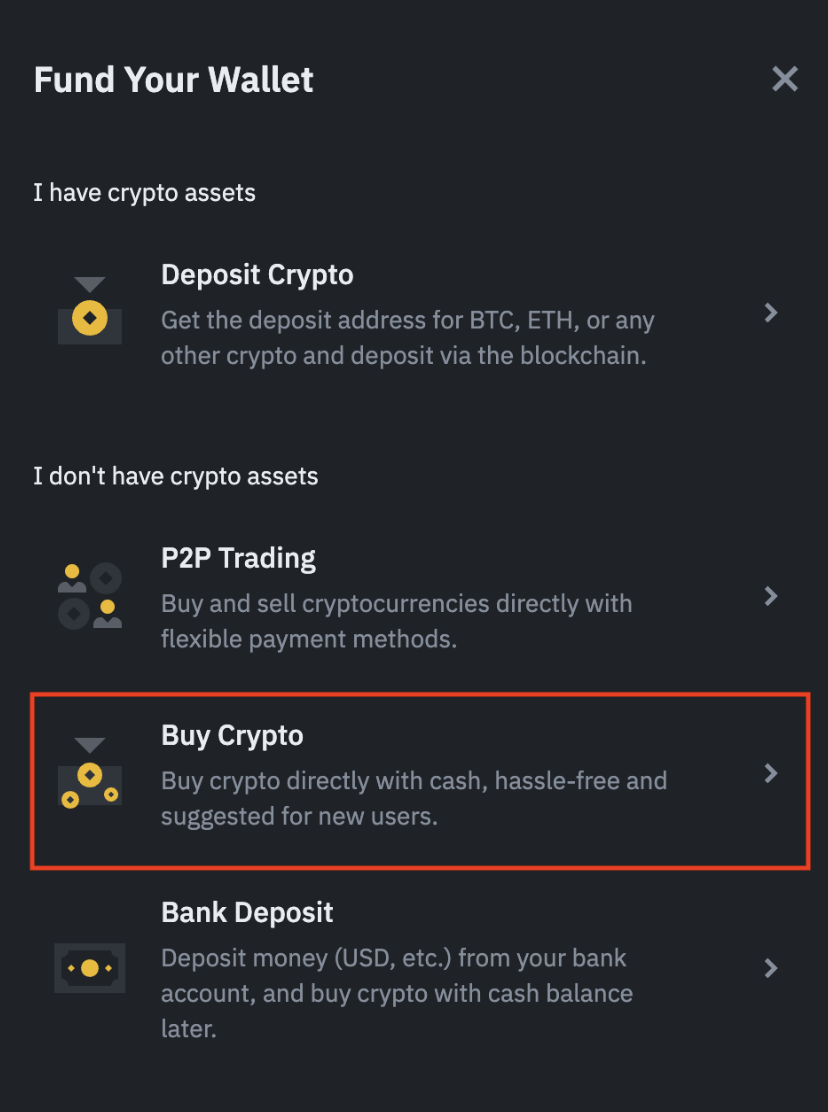Click the Bank Deposit banknote icon
The image size is (828, 1112).
(x=90, y=968)
